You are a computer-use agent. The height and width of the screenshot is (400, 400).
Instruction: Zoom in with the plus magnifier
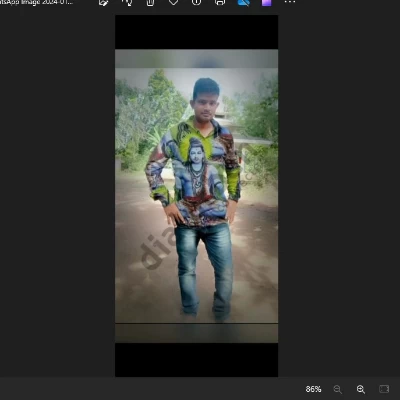click(361, 389)
